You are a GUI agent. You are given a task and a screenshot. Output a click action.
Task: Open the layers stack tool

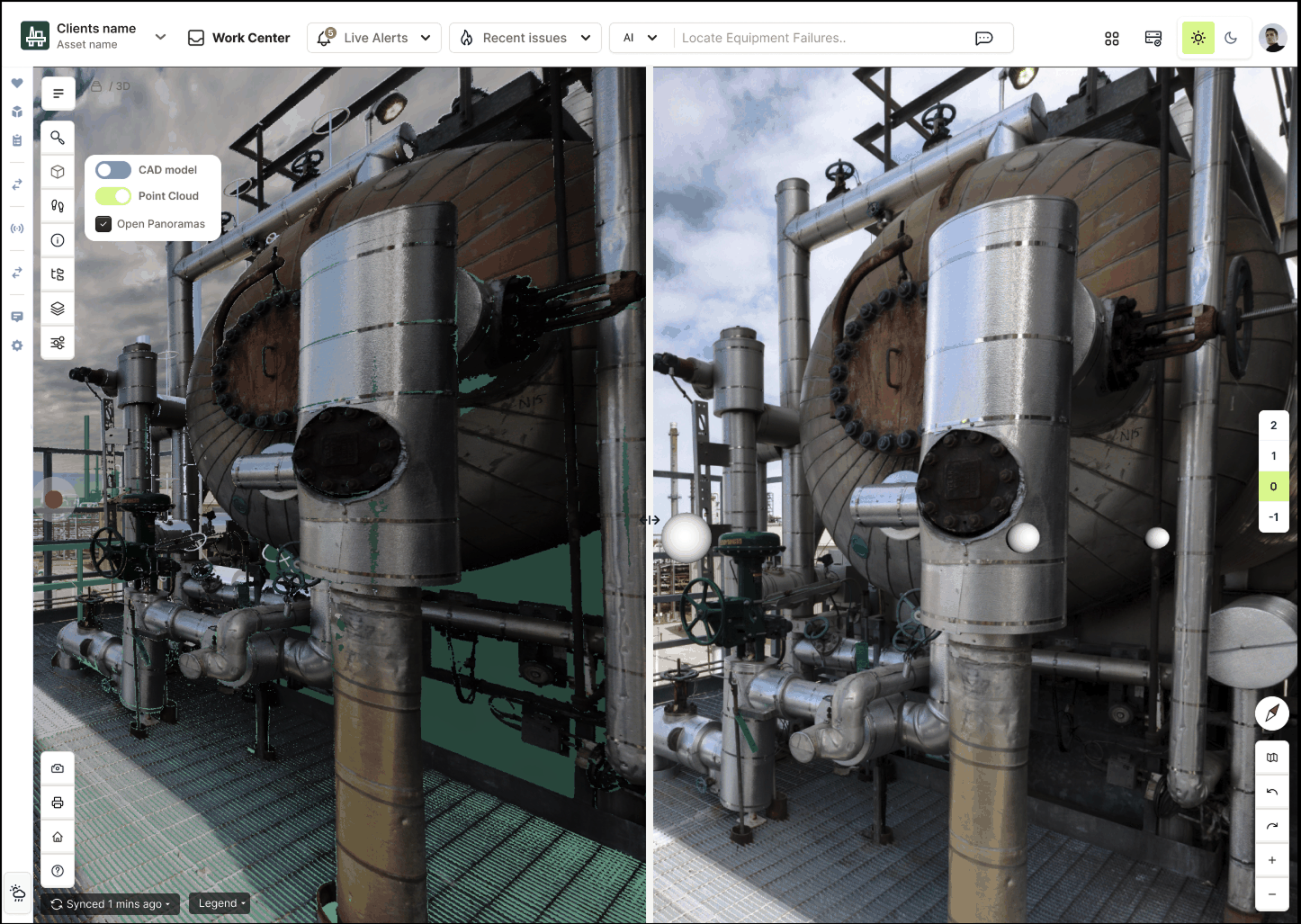pos(58,309)
